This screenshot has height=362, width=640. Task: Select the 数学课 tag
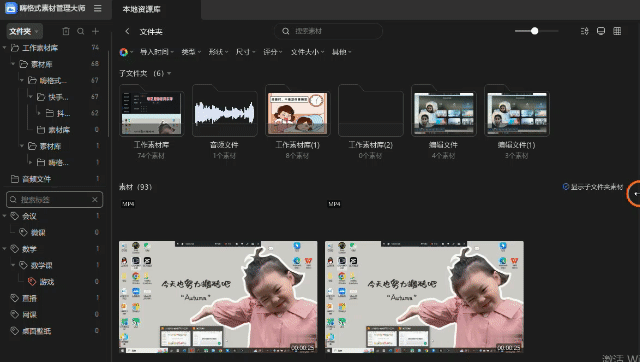tap(42, 265)
